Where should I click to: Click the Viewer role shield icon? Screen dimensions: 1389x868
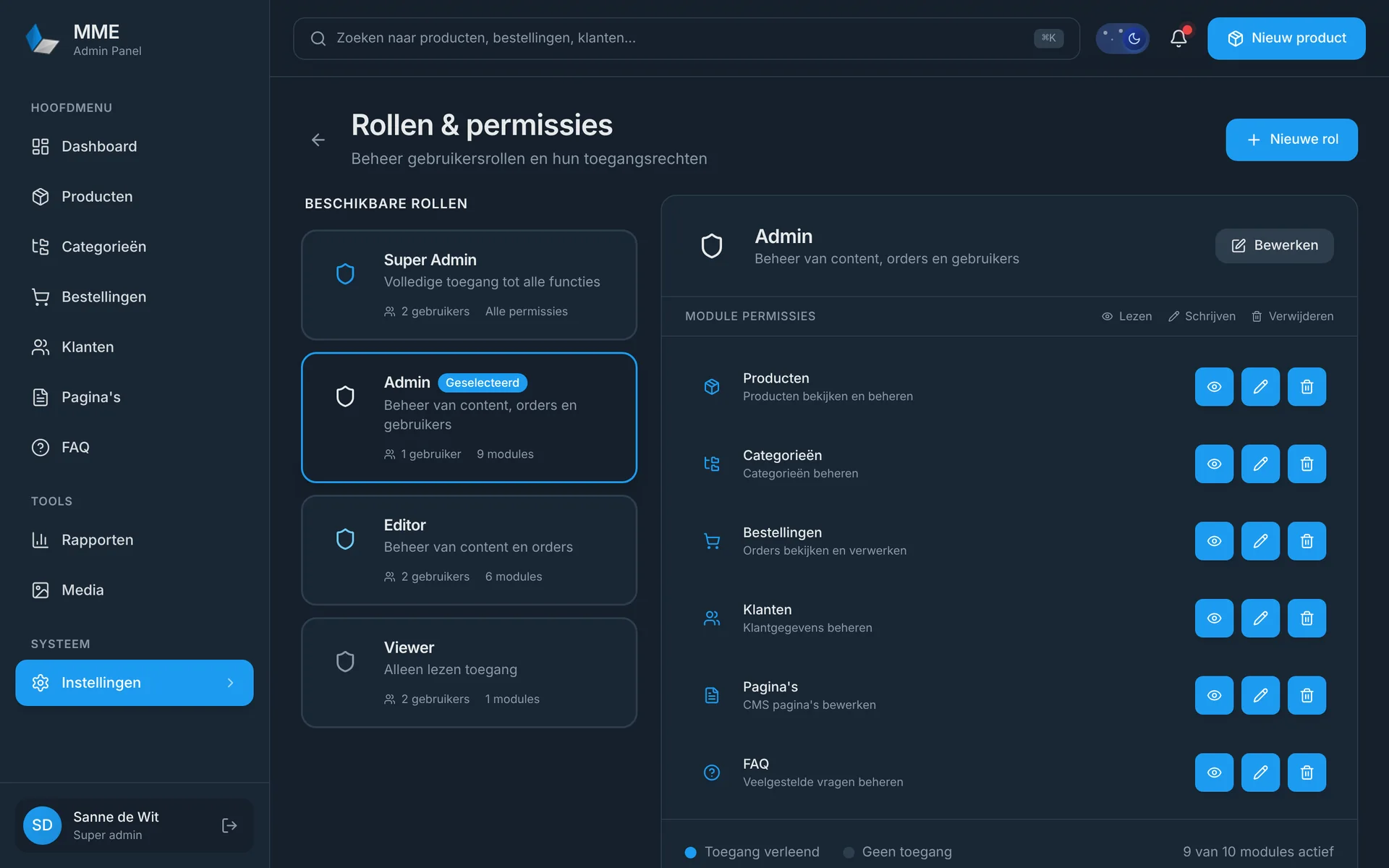click(x=345, y=661)
